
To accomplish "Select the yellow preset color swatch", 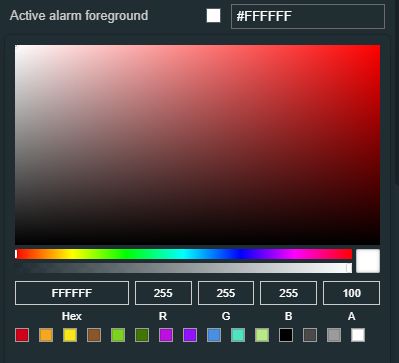I will [x=70, y=335].
